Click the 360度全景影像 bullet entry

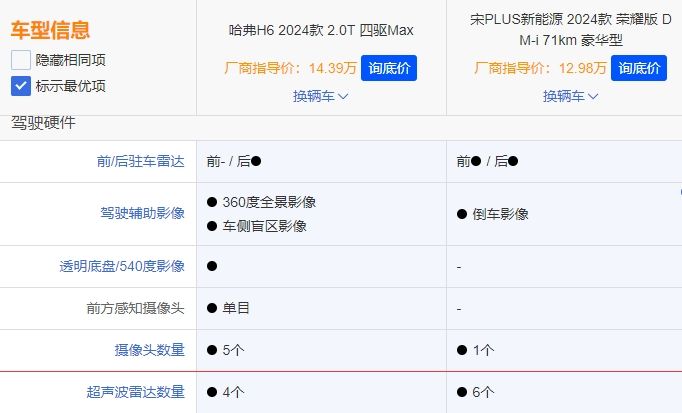tap(262, 202)
